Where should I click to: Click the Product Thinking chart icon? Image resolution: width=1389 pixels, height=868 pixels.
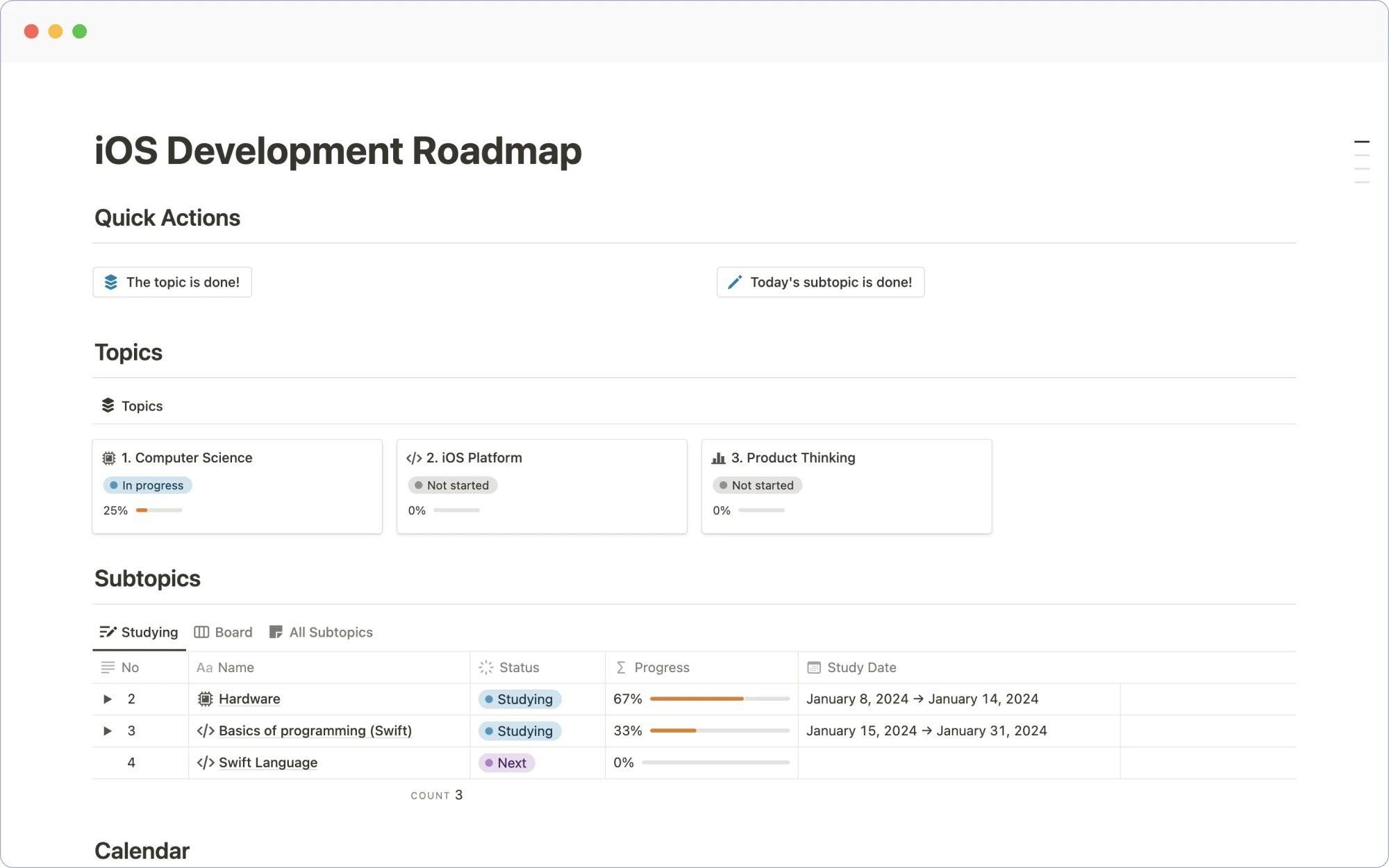[718, 458]
